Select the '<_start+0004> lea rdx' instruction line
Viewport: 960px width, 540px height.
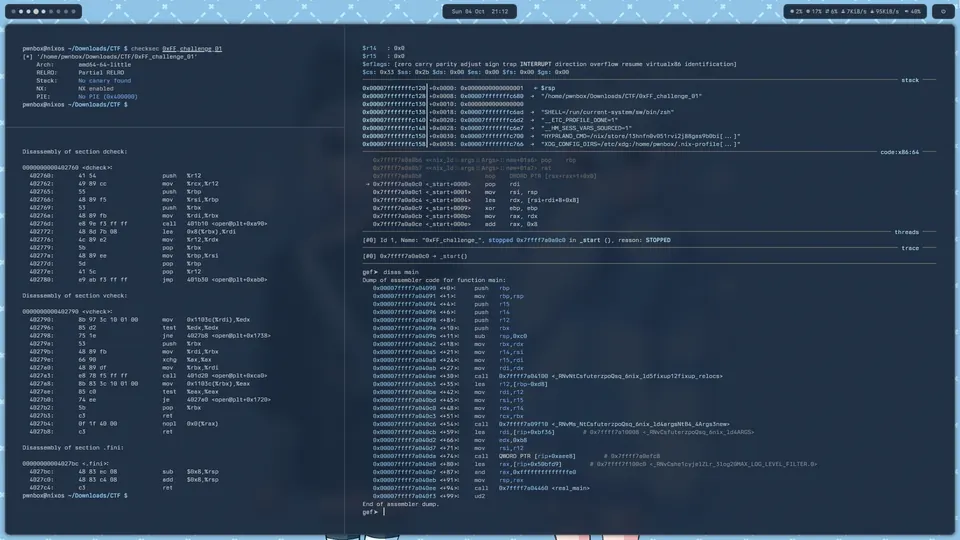[x=476, y=200]
